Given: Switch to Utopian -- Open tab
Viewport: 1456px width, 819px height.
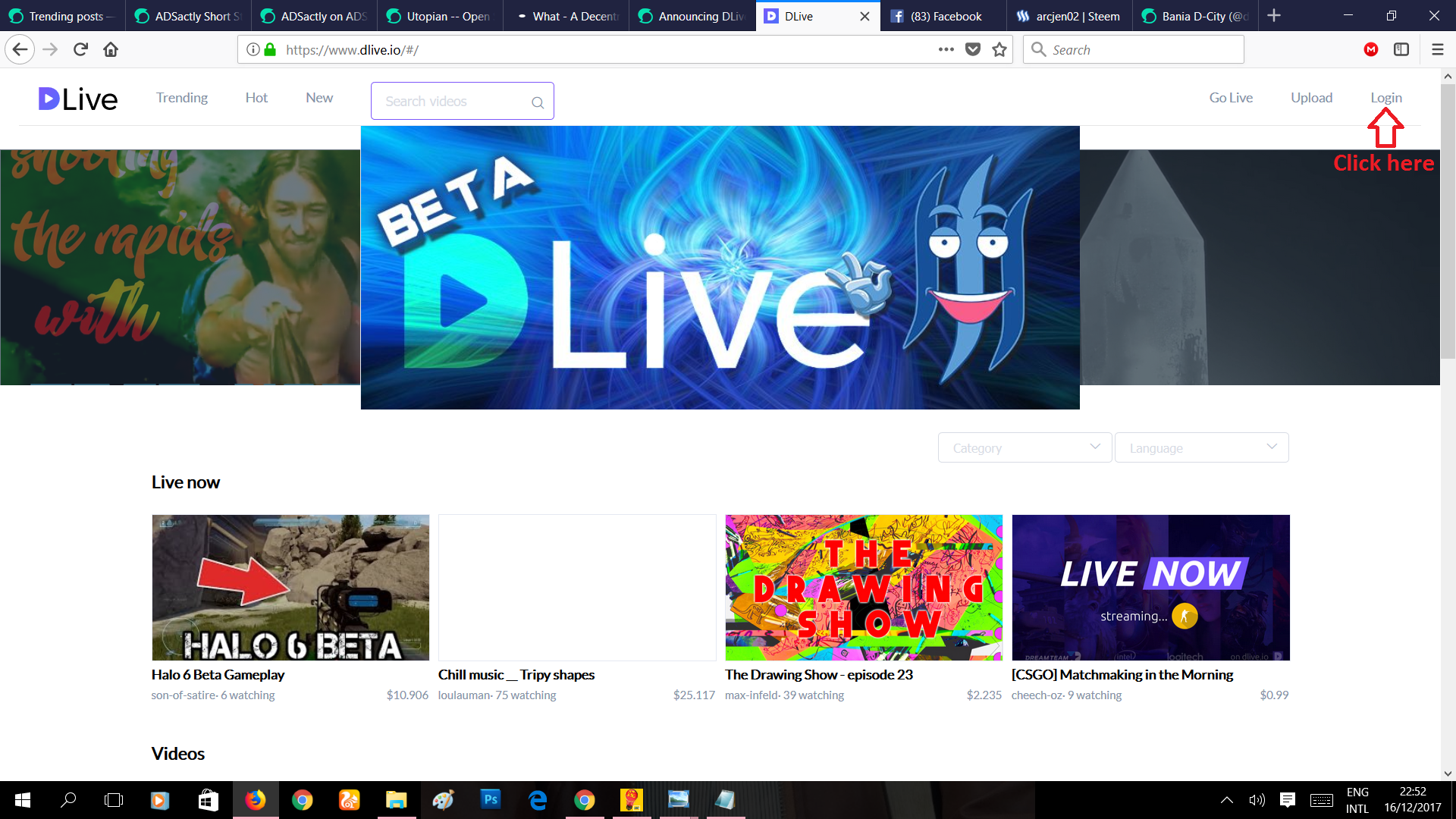Looking at the screenshot, I should coord(440,16).
